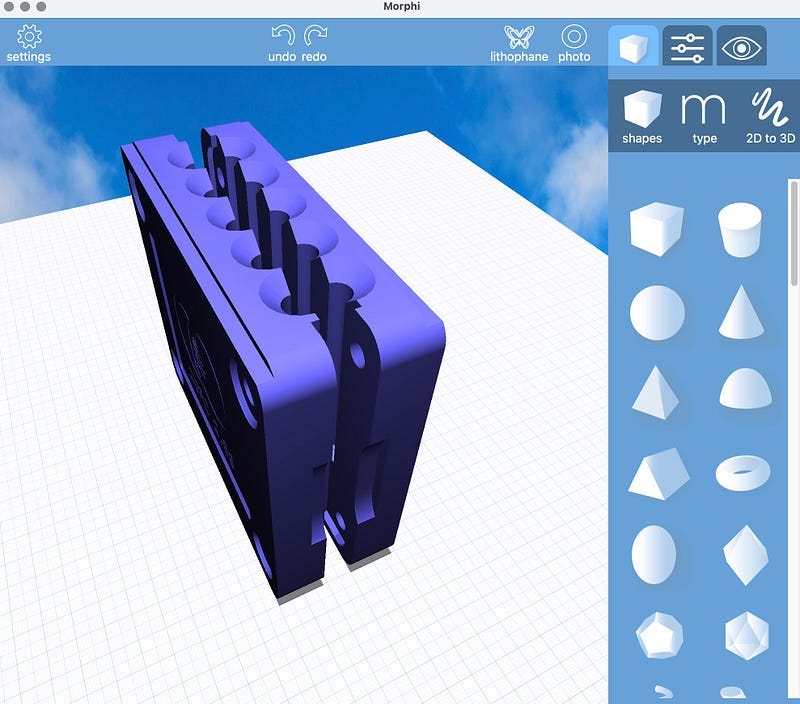
Task: Switch to the cube create tab
Action: [x=633, y=46]
